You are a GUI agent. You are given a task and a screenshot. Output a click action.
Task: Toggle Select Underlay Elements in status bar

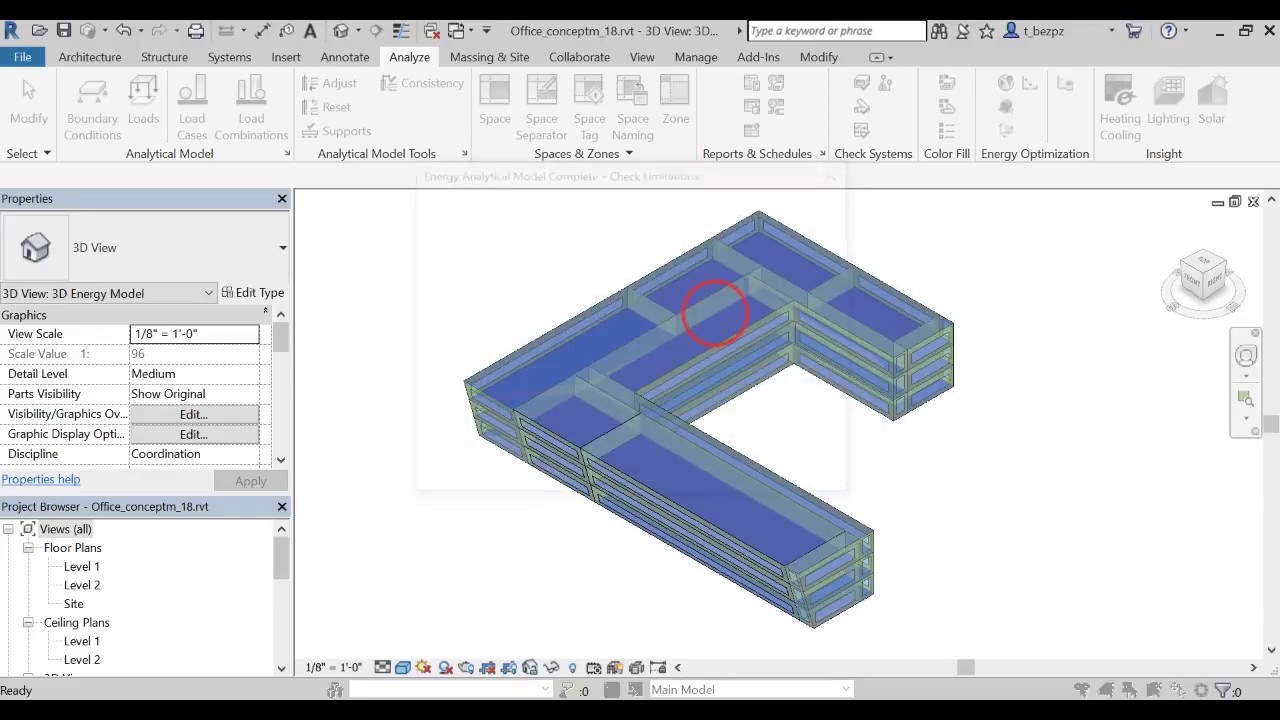click(x=1105, y=690)
